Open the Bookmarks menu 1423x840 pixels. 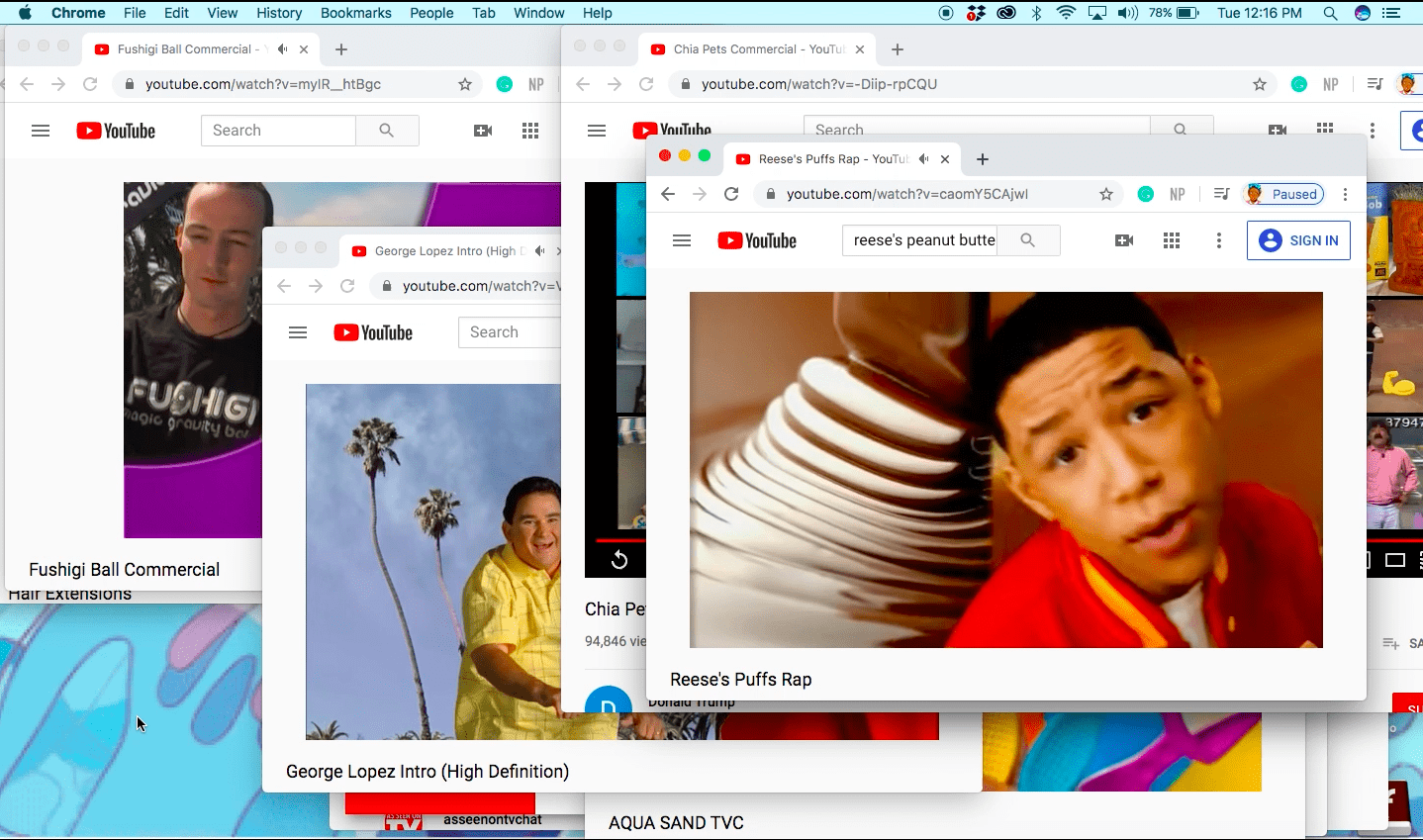[356, 13]
